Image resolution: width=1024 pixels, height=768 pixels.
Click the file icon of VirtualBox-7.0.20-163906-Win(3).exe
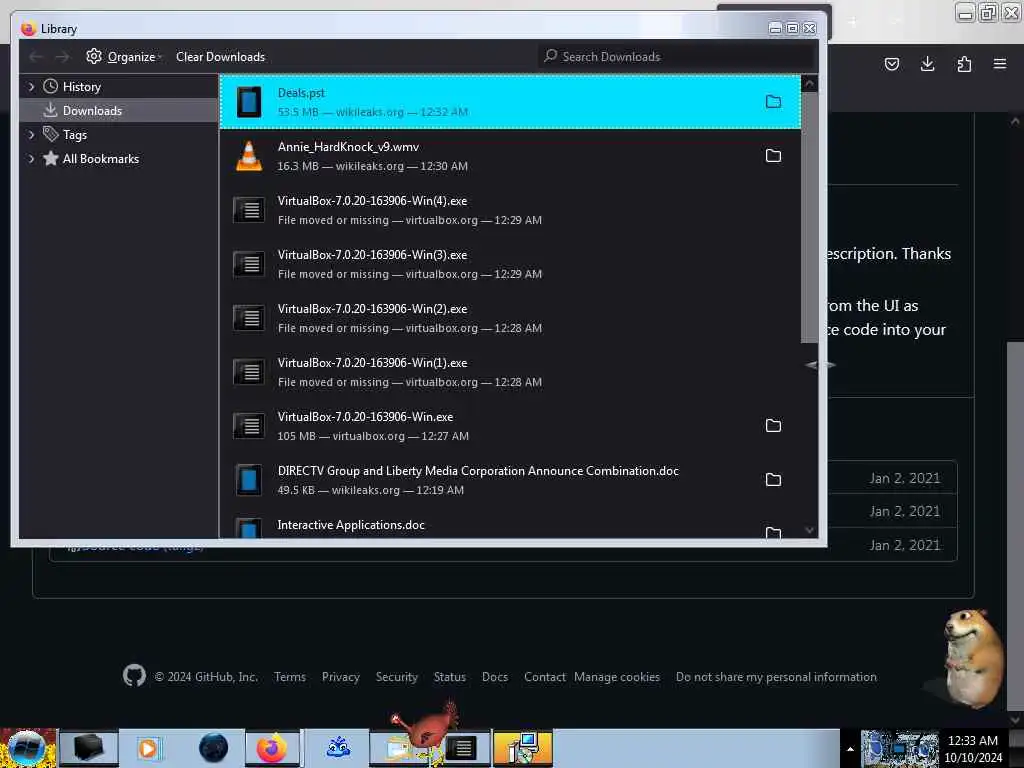249,264
